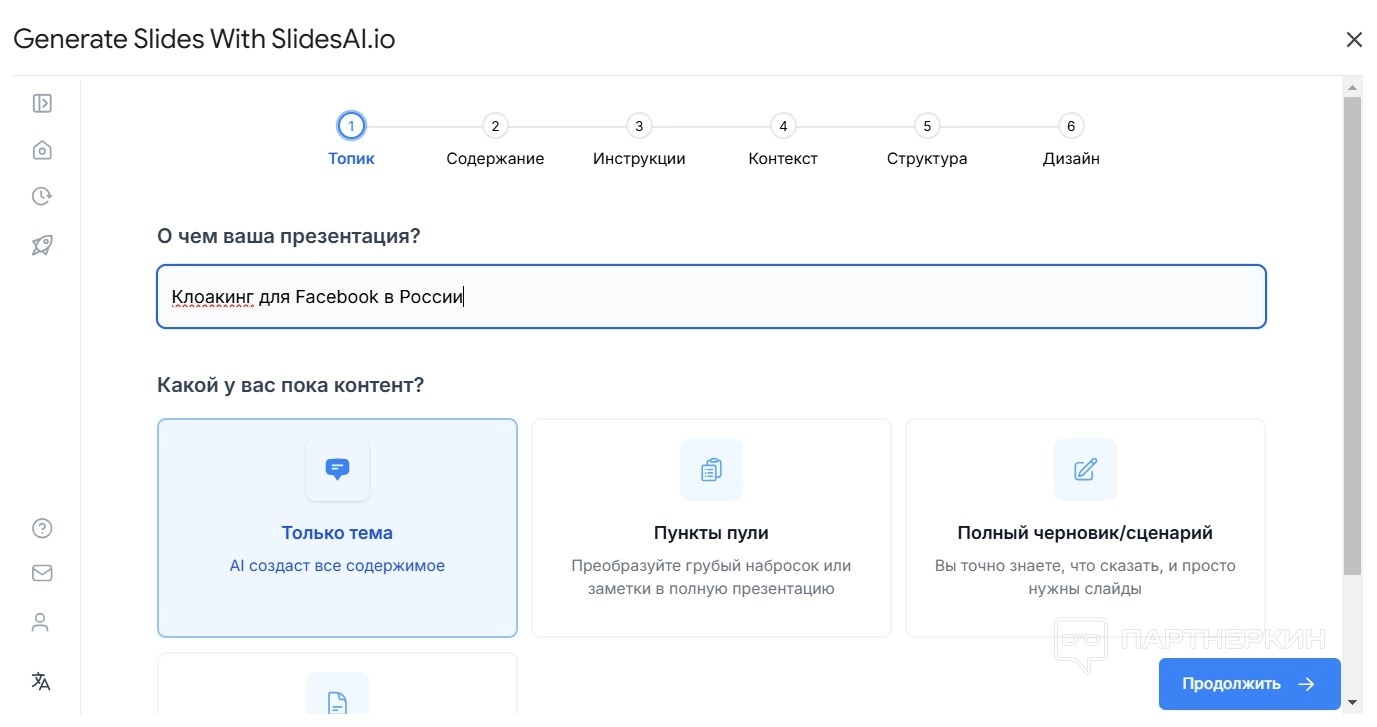Go to step 2 'Содержание'

(x=495, y=127)
